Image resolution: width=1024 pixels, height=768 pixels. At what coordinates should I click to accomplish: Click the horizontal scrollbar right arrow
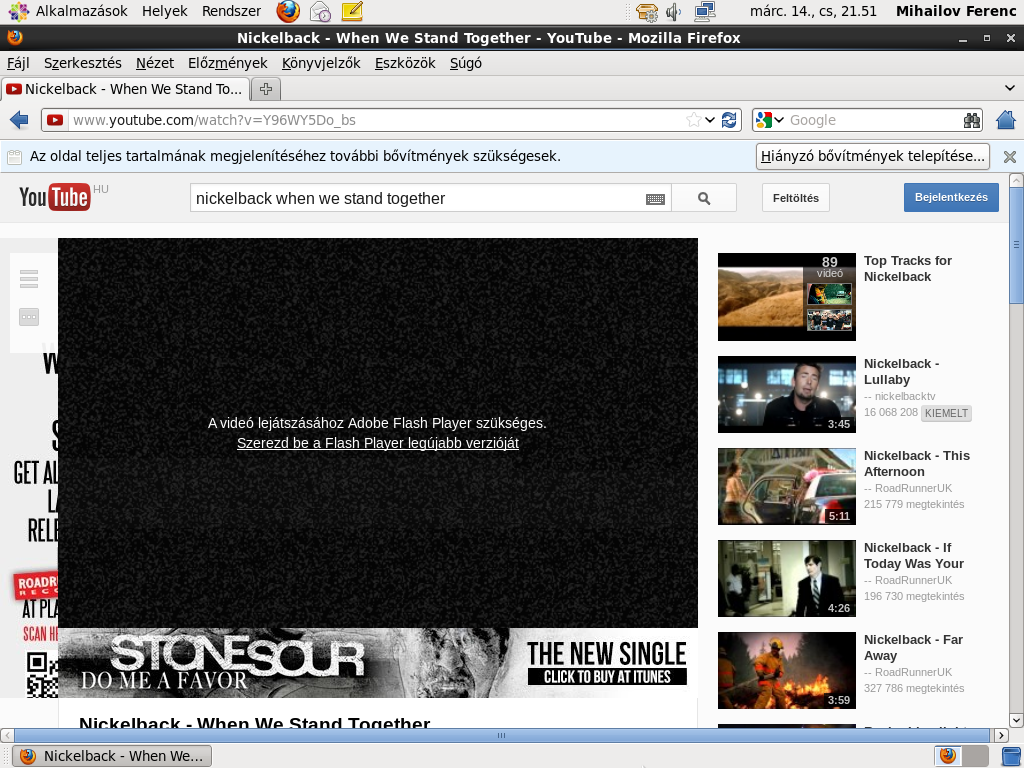click(x=1001, y=735)
